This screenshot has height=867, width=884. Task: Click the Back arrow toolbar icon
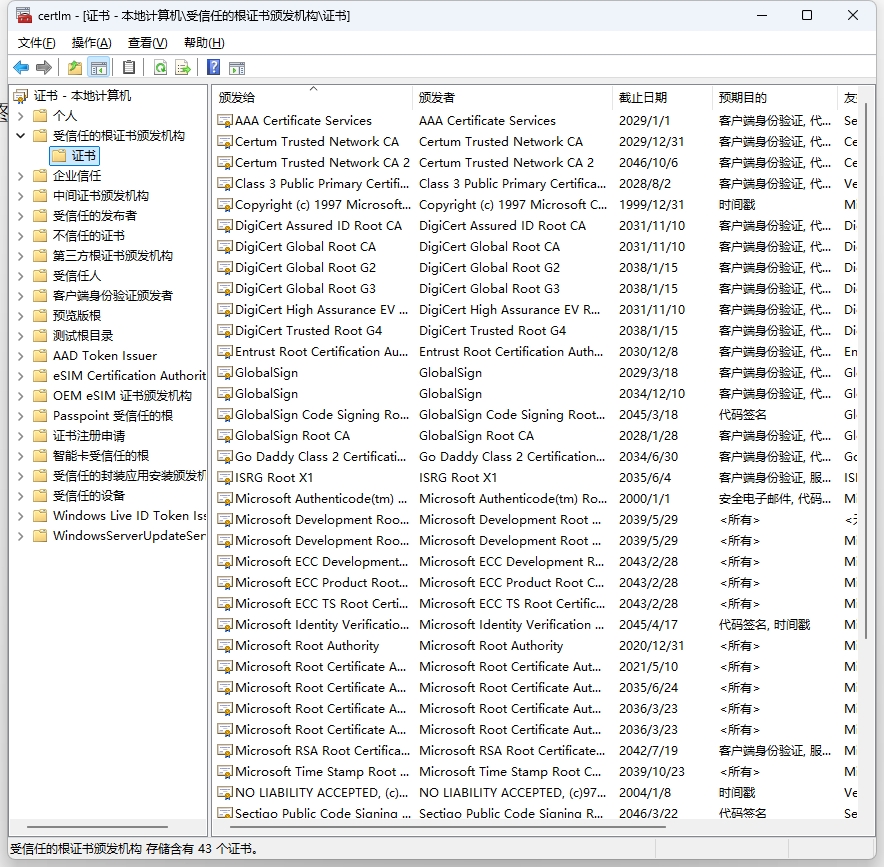[21, 68]
